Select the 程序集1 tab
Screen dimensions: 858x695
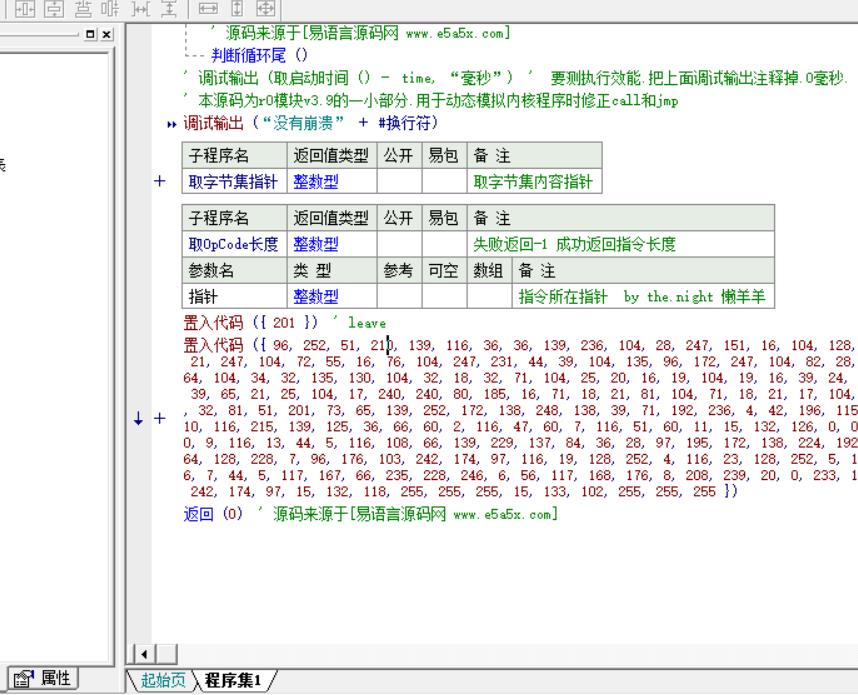pyautogui.click(x=232, y=681)
